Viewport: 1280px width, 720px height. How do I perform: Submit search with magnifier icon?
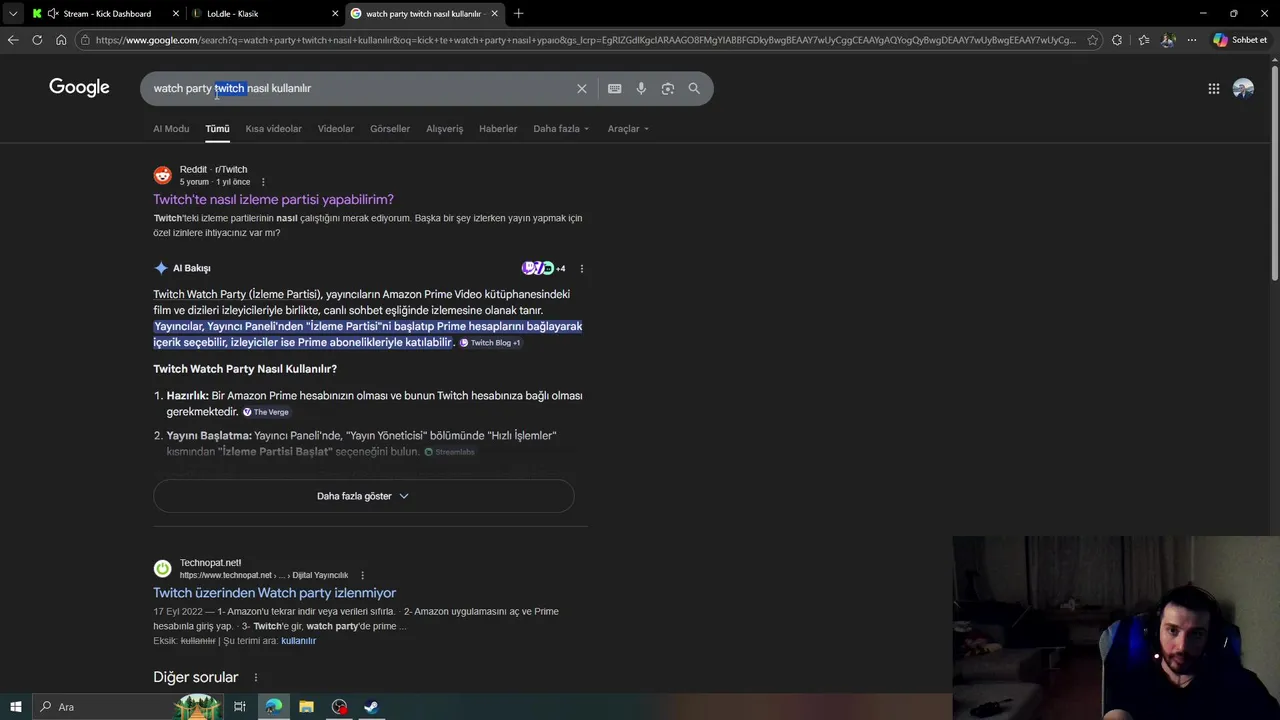(x=694, y=88)
